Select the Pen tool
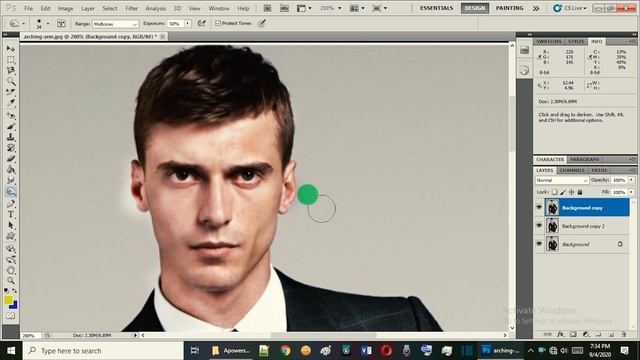Image resolution: width=640 pixels, height=360 pixels. click(x=11, y=204)
